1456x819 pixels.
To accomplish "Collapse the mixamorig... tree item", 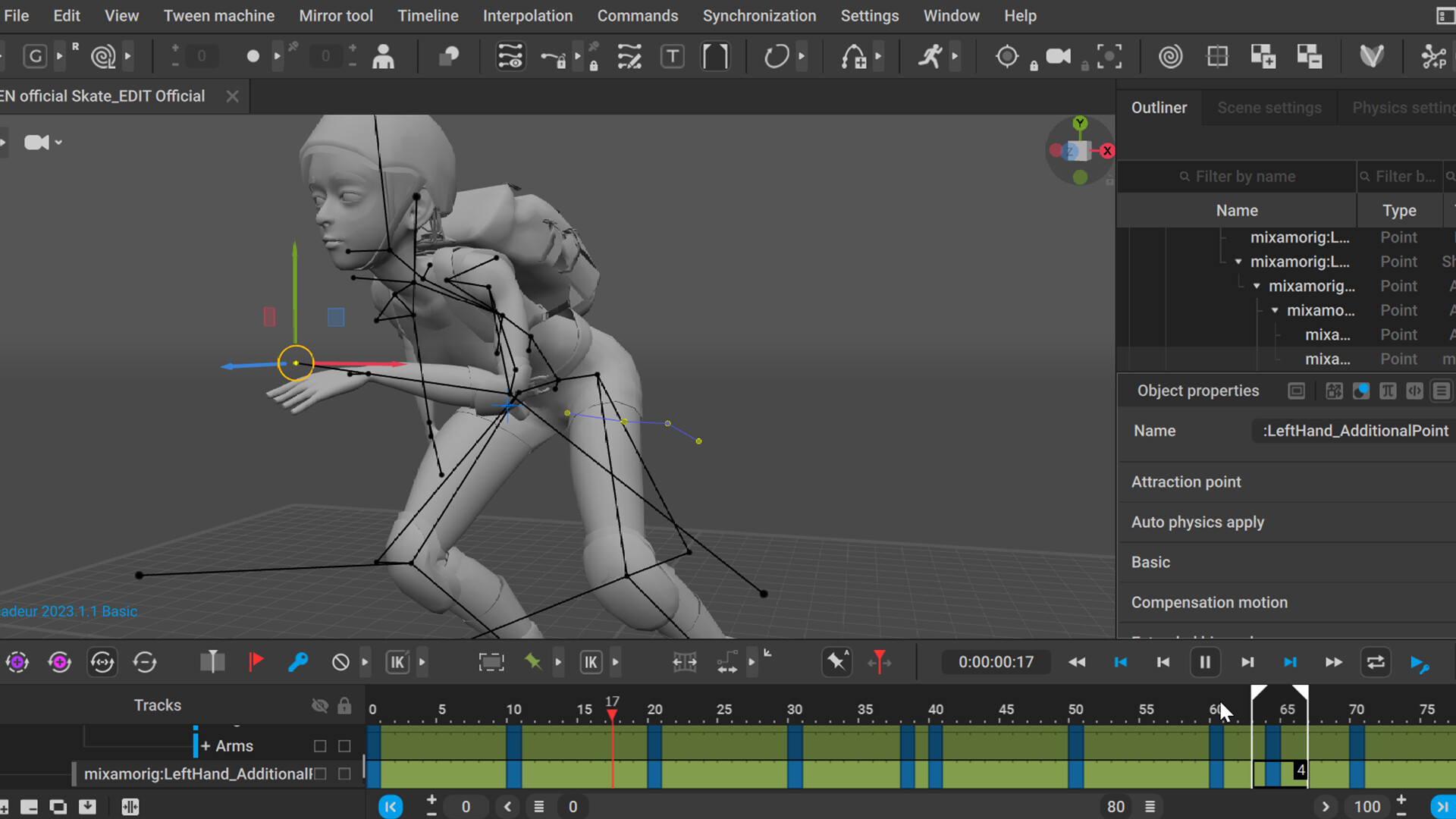I will pos(1257,286).
